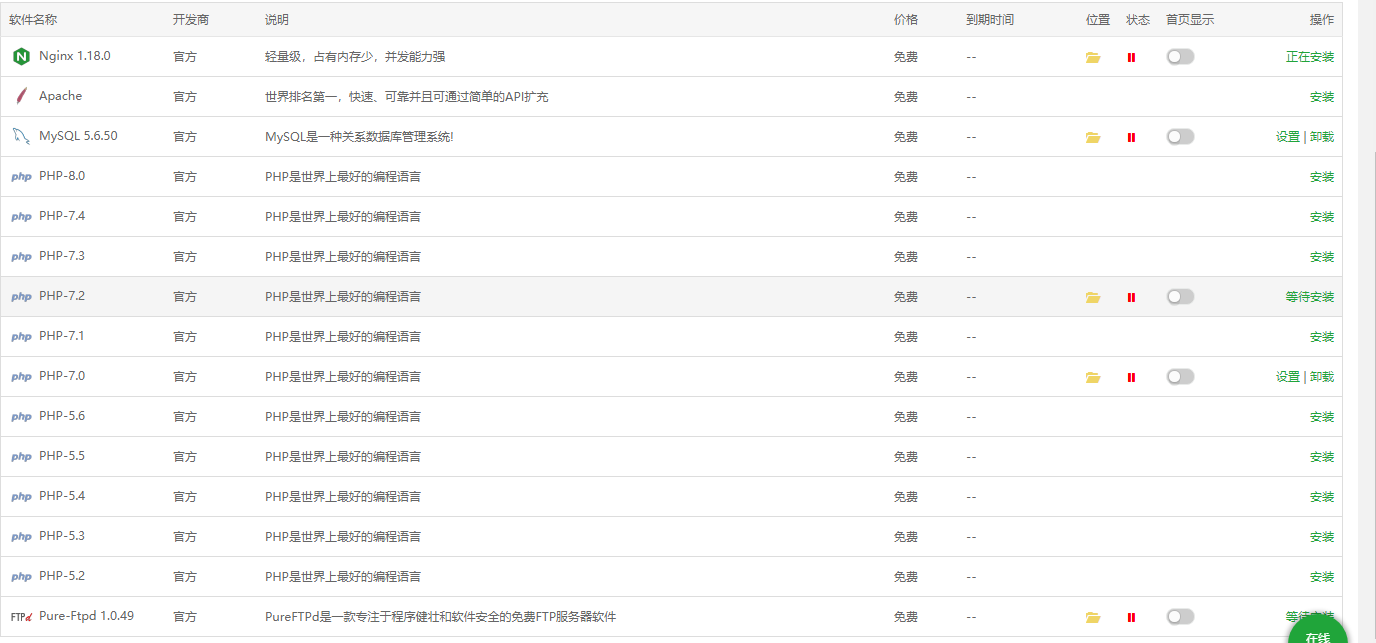This screenshot has height=643, width=1376.
Task: Install PHP-7.1 via its 安装 link
Action: point(1322,337)
